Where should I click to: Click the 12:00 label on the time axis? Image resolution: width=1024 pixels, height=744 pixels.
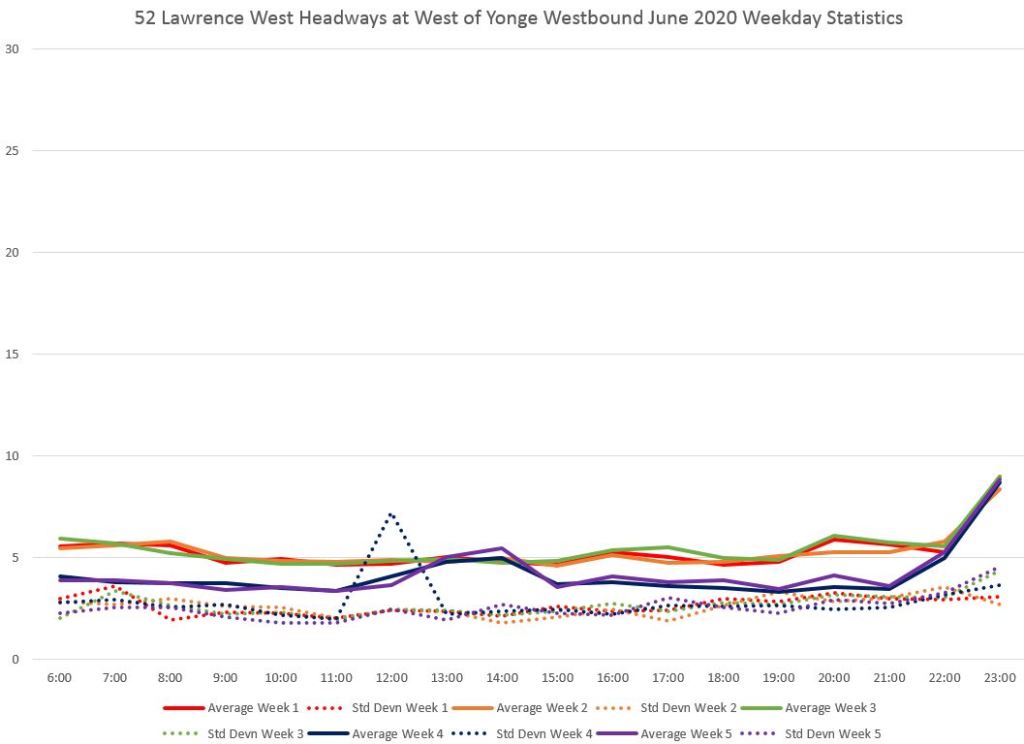tap(390, 678)
